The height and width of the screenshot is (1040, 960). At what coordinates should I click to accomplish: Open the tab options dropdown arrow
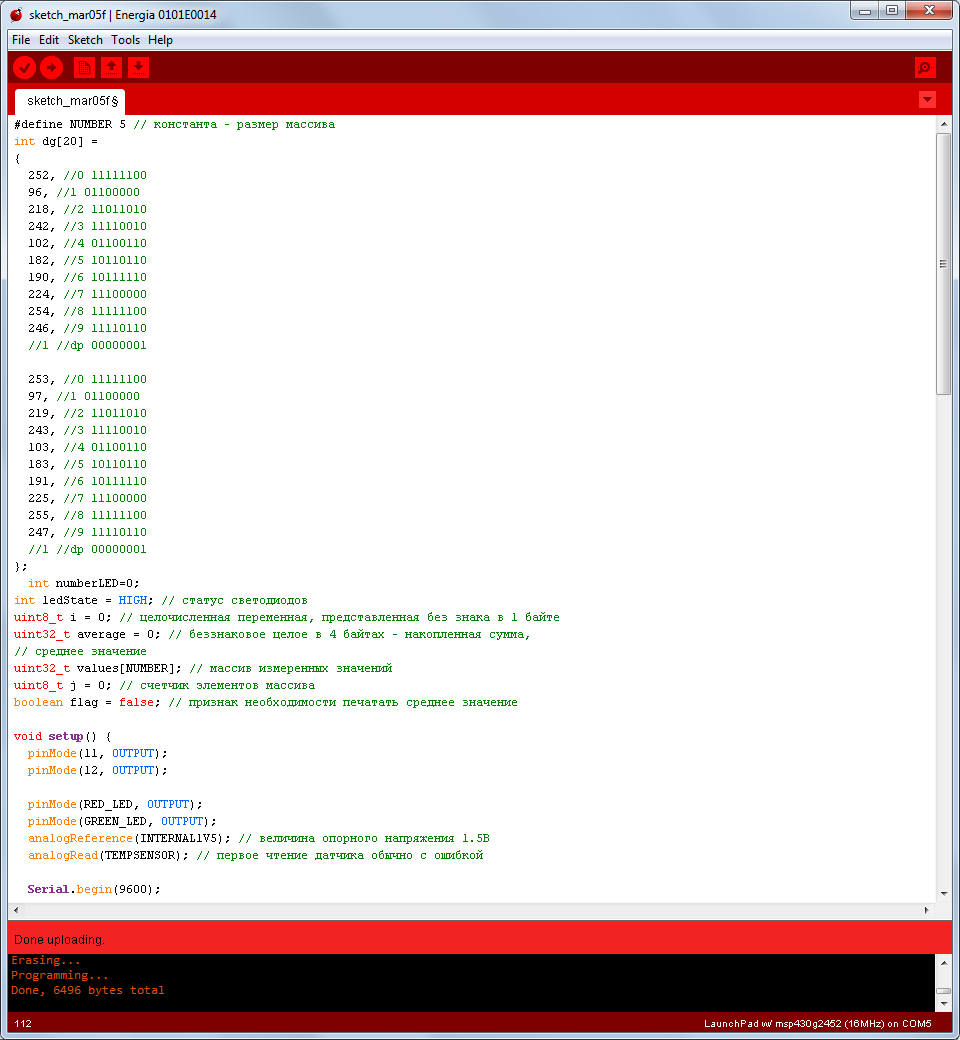point(927,99)
